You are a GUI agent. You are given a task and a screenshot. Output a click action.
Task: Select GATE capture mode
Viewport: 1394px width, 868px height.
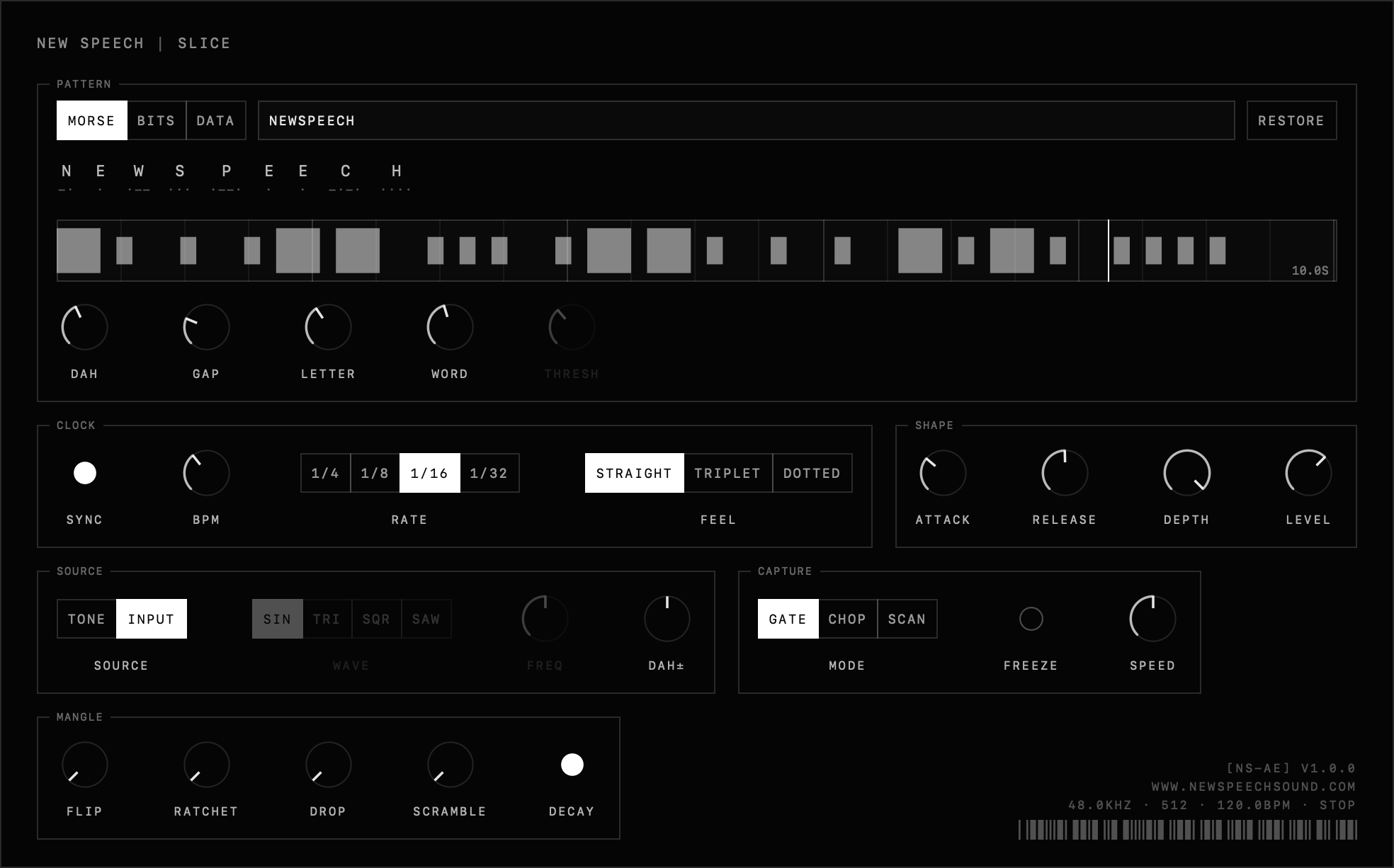pos(788,619)
